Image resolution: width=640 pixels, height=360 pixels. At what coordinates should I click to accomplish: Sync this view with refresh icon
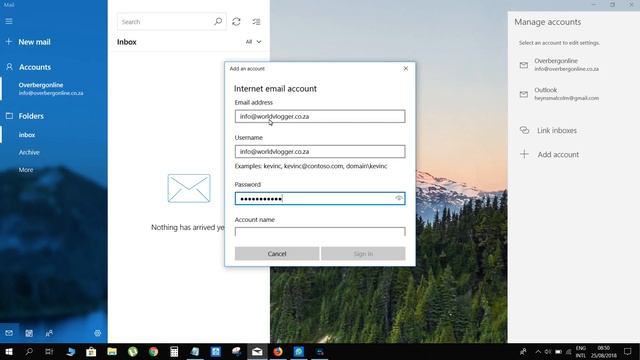point(236,22)
